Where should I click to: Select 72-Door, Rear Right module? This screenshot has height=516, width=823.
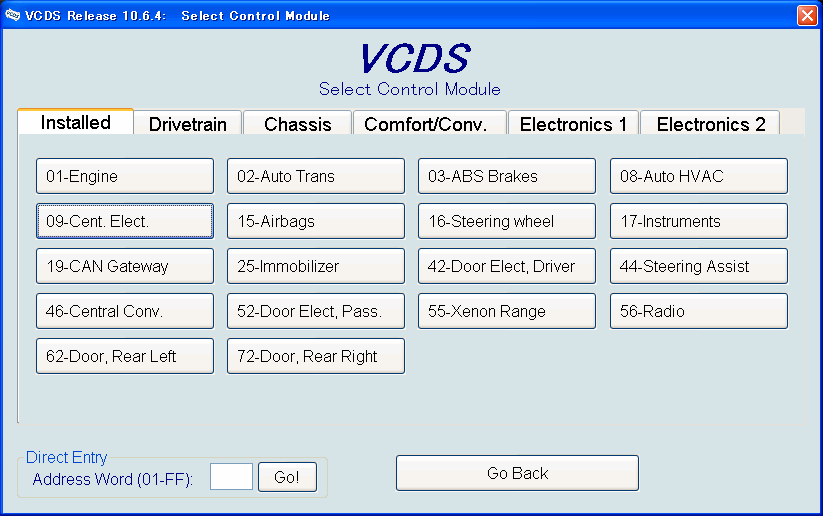click(316, 356)
